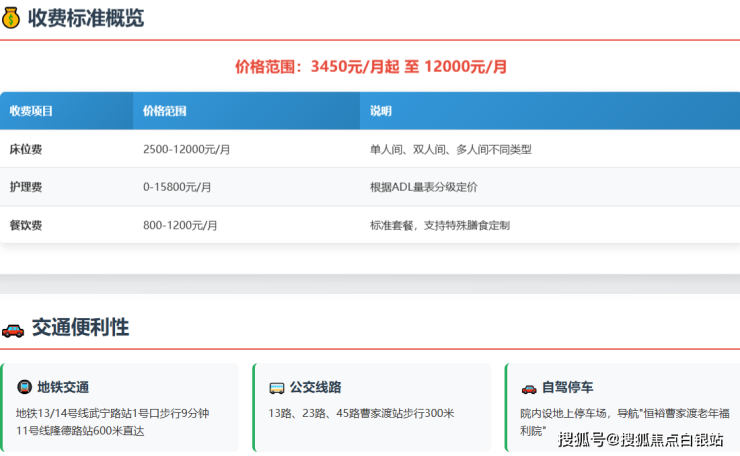Click the bus icon beside 公交线路

(277, 387)
